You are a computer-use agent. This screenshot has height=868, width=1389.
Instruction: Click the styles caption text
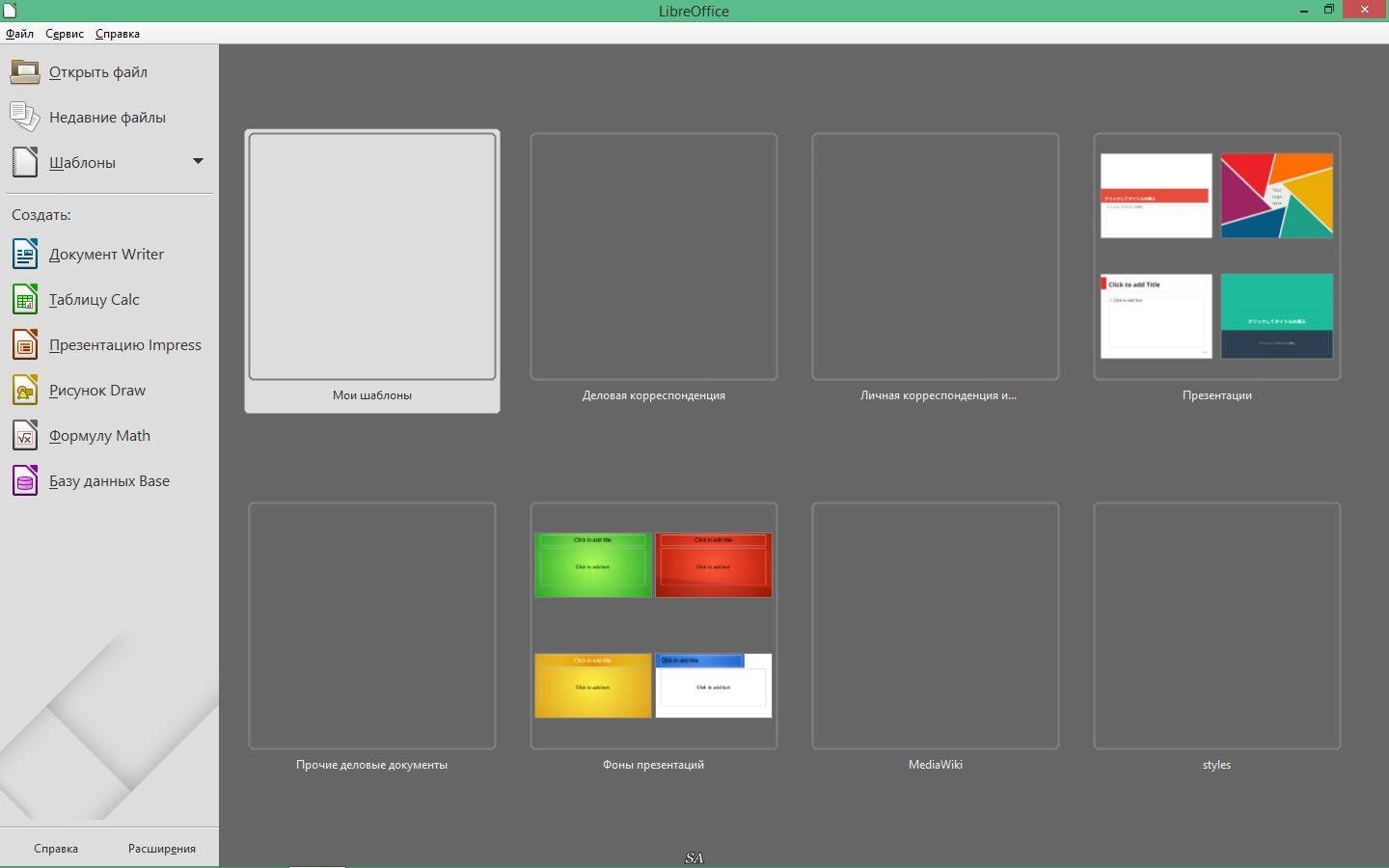coord(1217,765)
